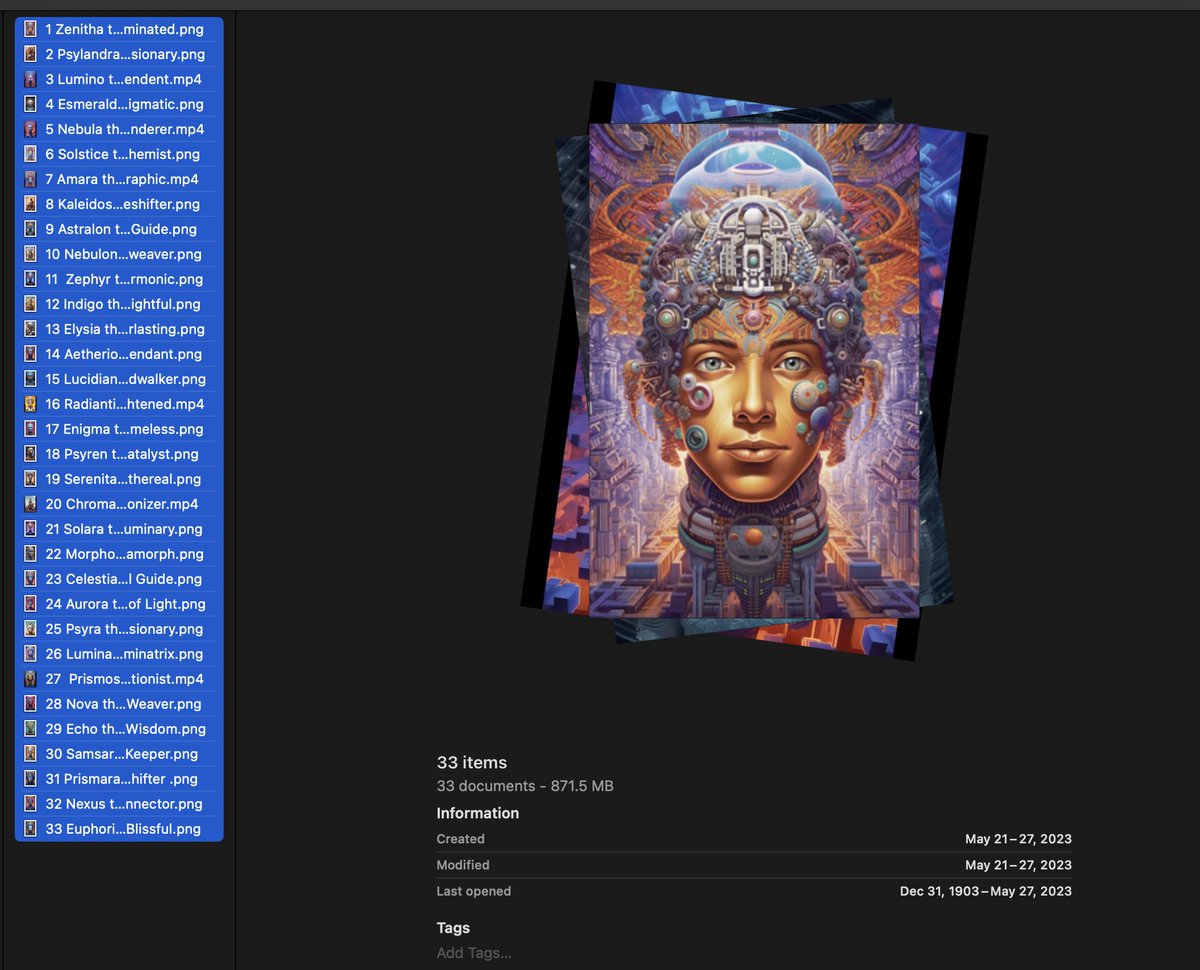
Task: Collapse the Information section
Action: coord(478,813)
